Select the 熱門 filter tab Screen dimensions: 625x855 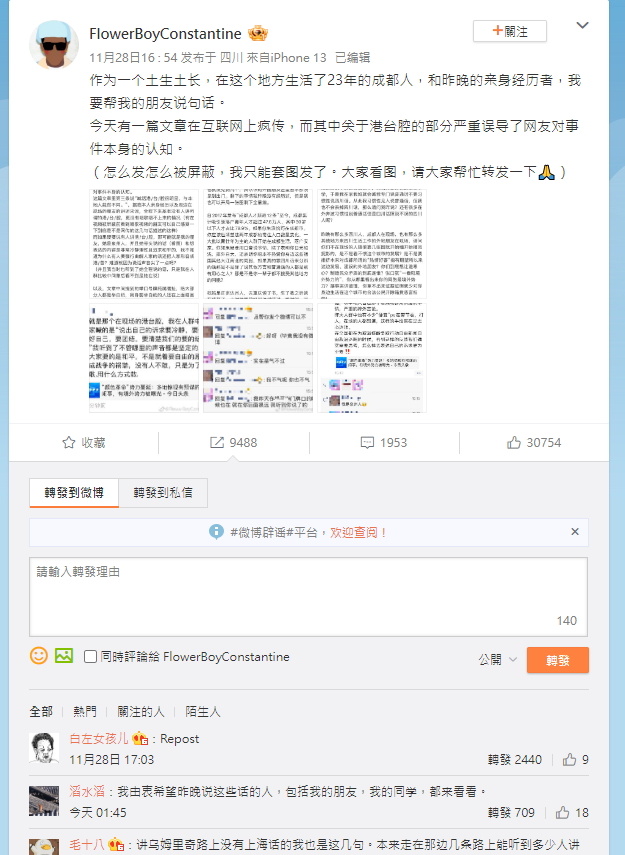pos(85,711)
